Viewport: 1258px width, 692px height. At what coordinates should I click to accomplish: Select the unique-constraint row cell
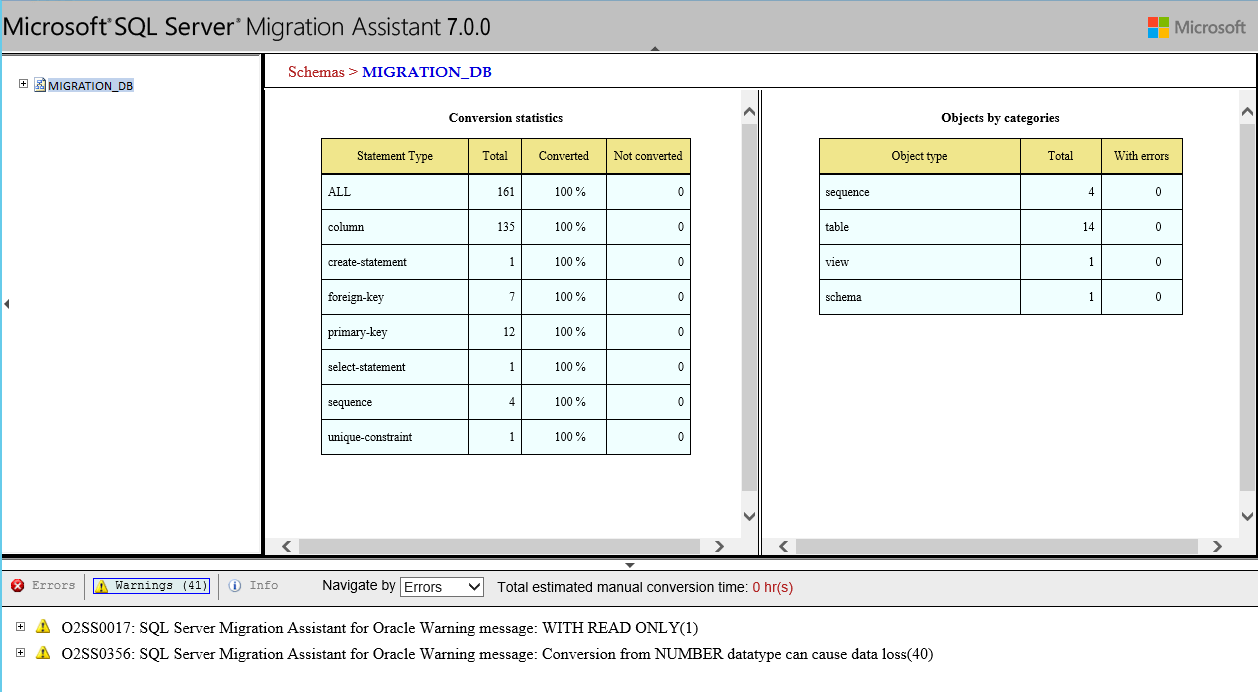tap(395, 437)
